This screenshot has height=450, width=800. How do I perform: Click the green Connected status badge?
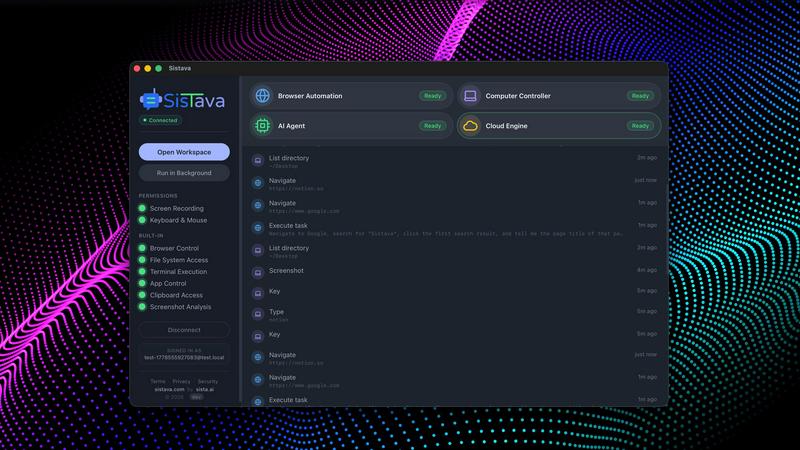160,120
